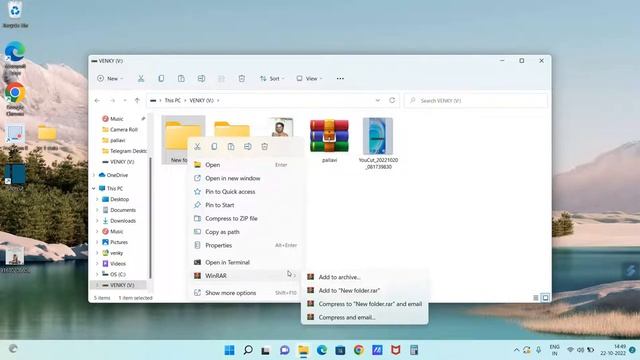640x360 pixels.
Task: Select Pin to Start
Action: click(246, 205)
